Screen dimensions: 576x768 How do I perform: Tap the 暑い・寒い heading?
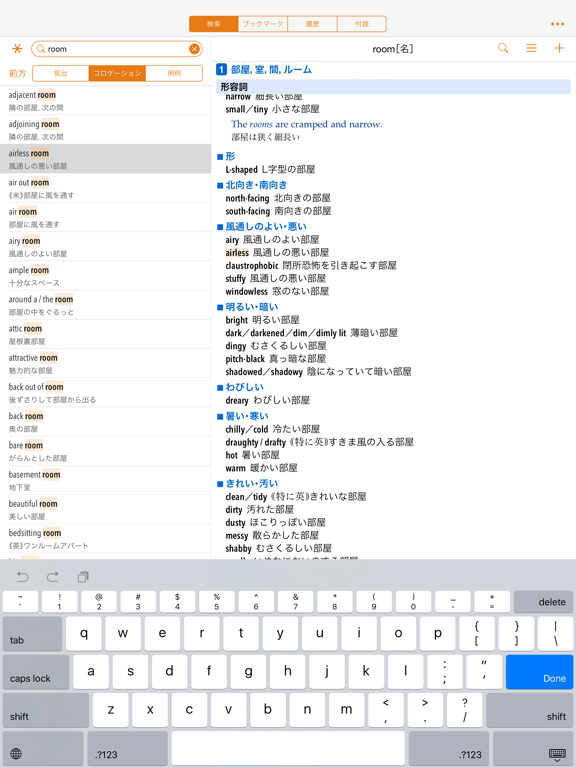247,416
